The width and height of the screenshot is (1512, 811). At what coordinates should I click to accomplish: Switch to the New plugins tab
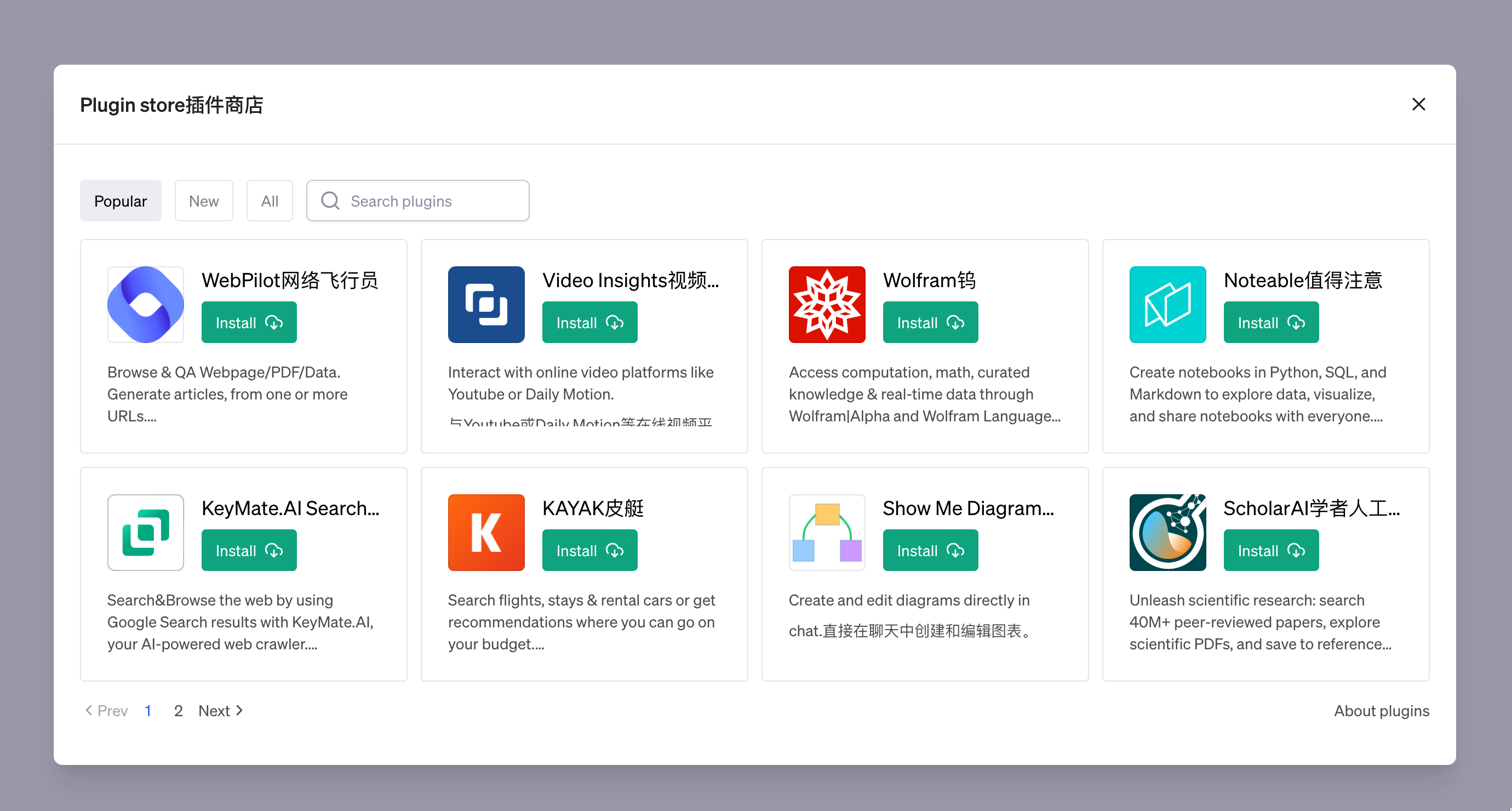point(204,201)
